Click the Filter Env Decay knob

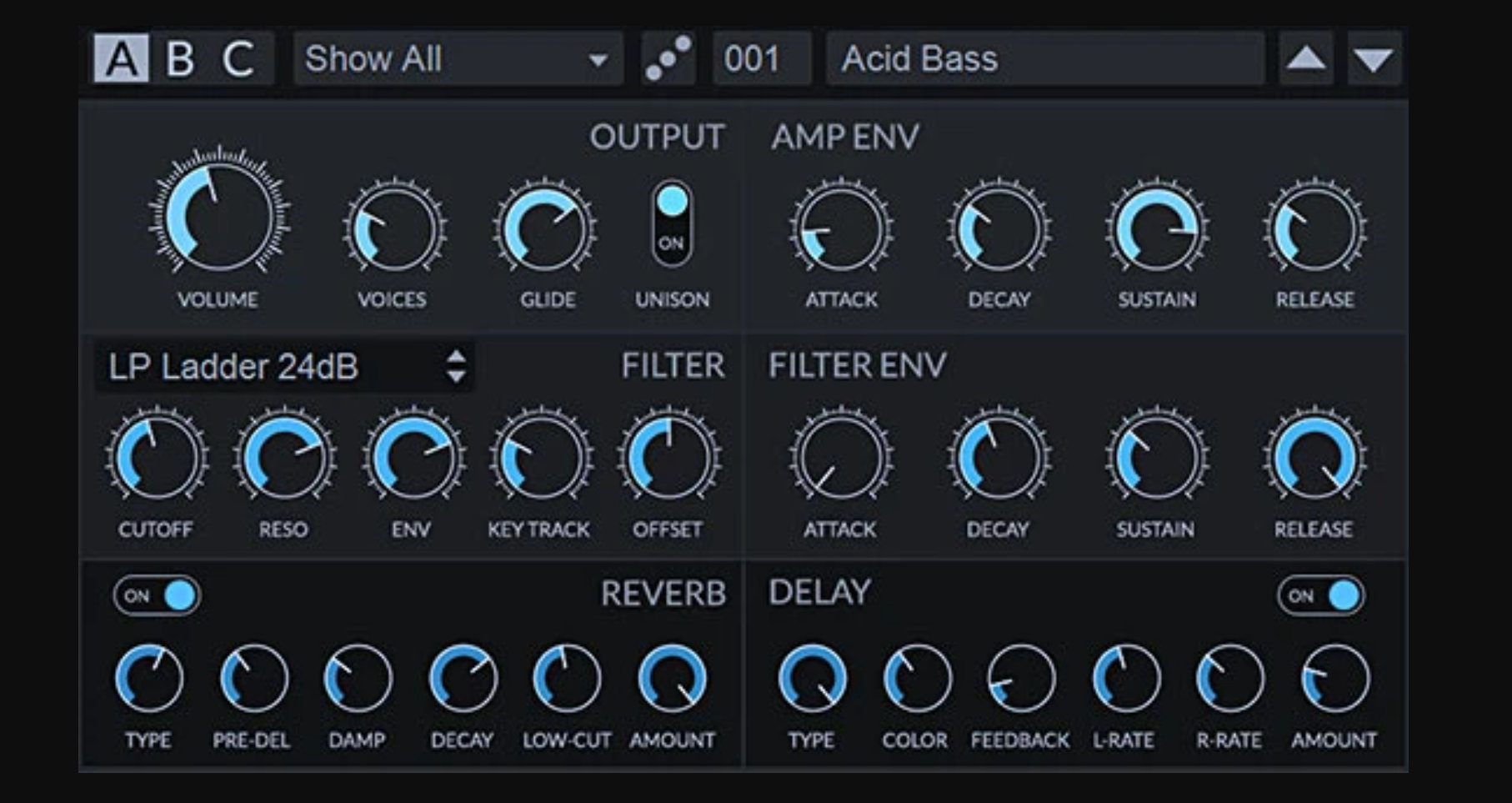pos(999,457)
